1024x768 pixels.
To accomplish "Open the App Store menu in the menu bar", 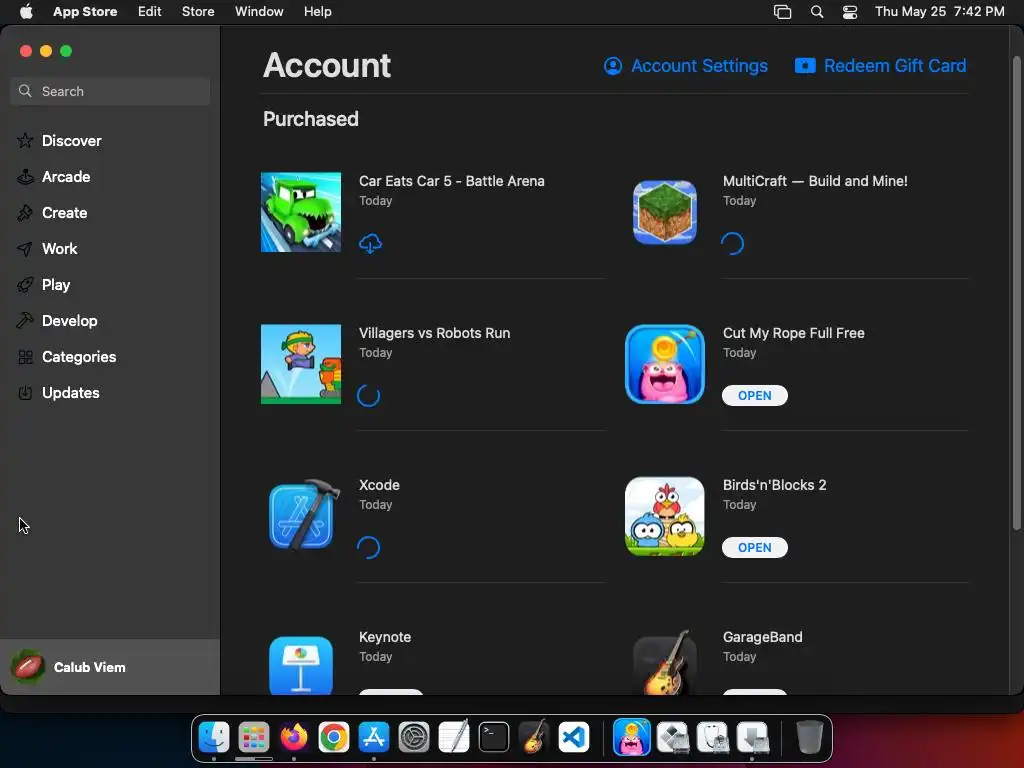I will tap(85, 11).
